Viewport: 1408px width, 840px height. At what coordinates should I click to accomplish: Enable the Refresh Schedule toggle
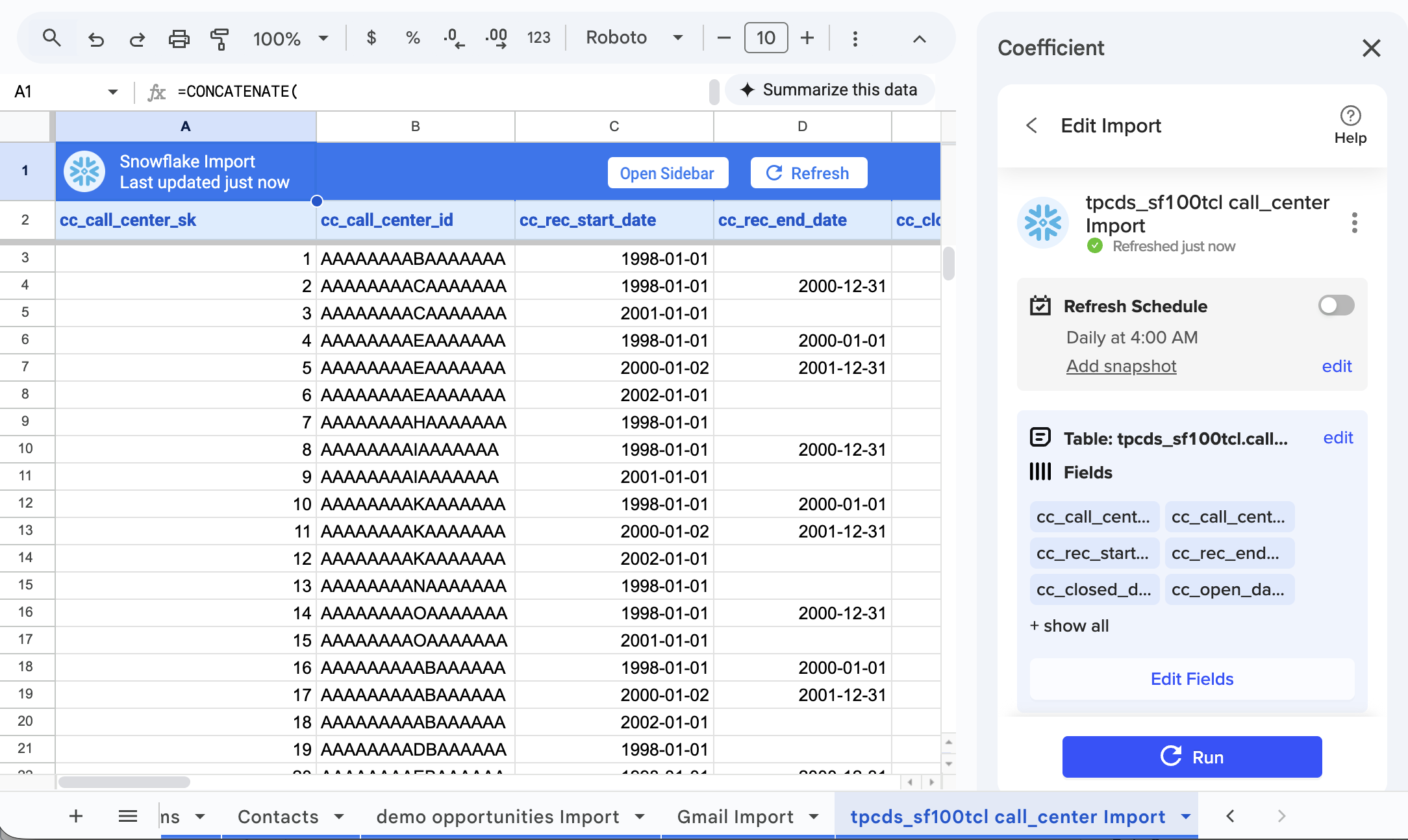(1336, 305)
